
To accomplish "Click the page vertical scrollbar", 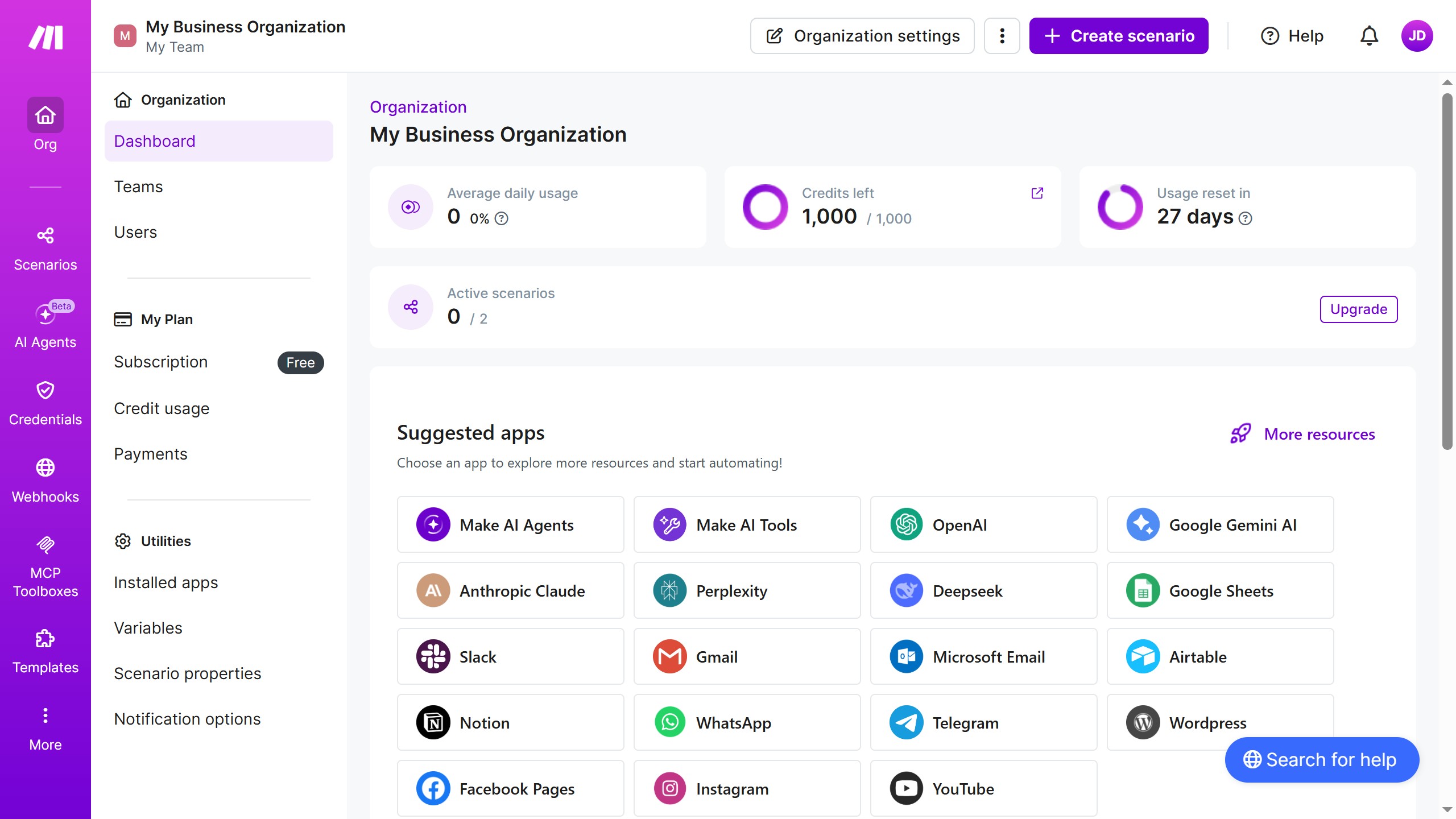I will coord(1447,272).
